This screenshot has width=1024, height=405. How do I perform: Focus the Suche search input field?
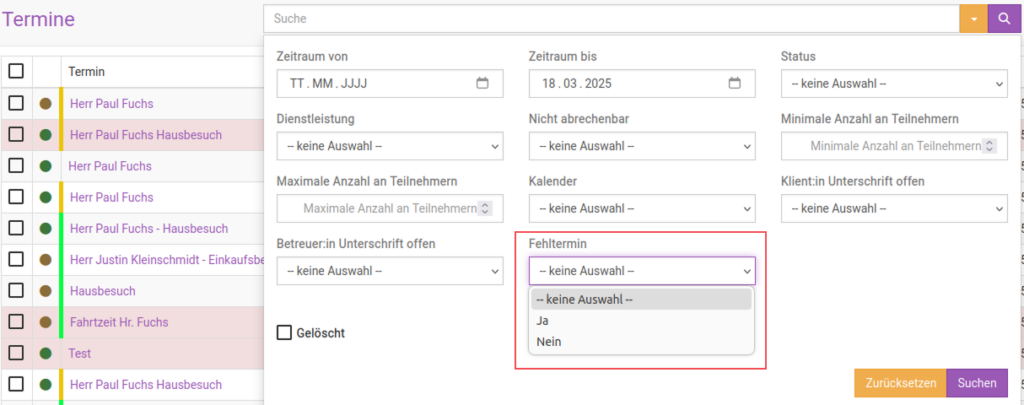pos(611,19)
